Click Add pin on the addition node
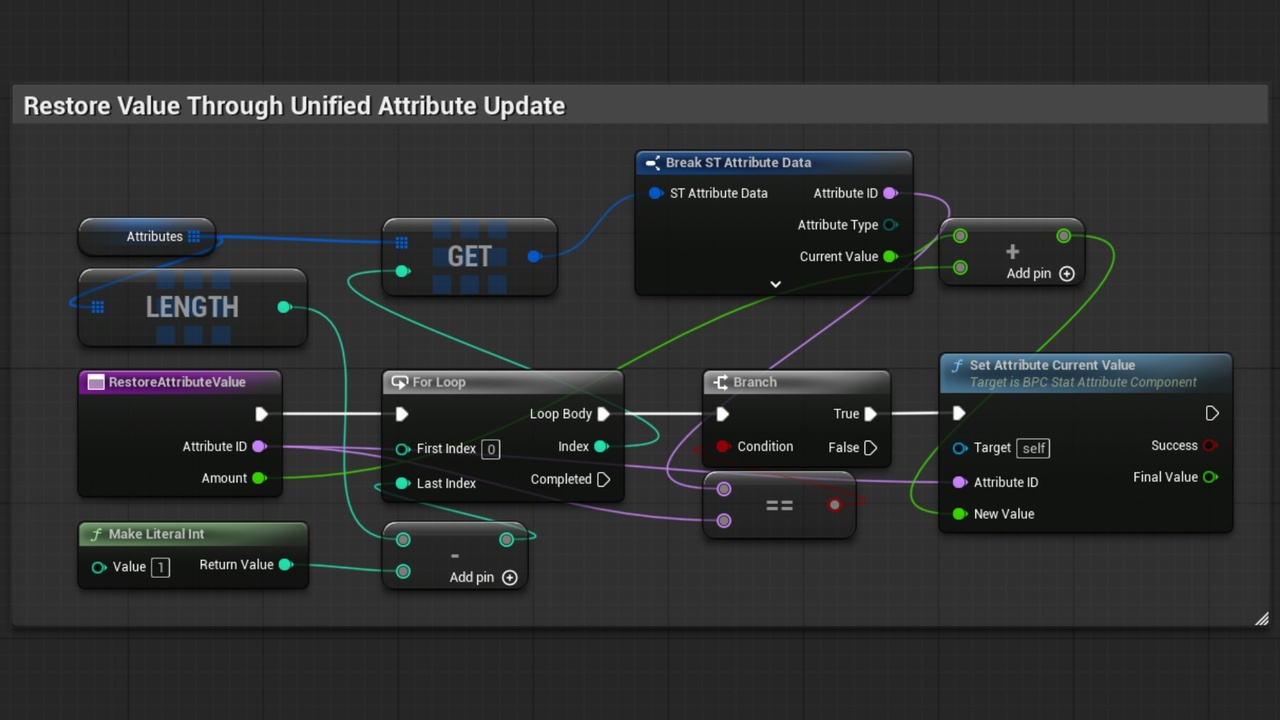Image resolution: width=1280 pixels, height=720 pixels. [1041, 273]
